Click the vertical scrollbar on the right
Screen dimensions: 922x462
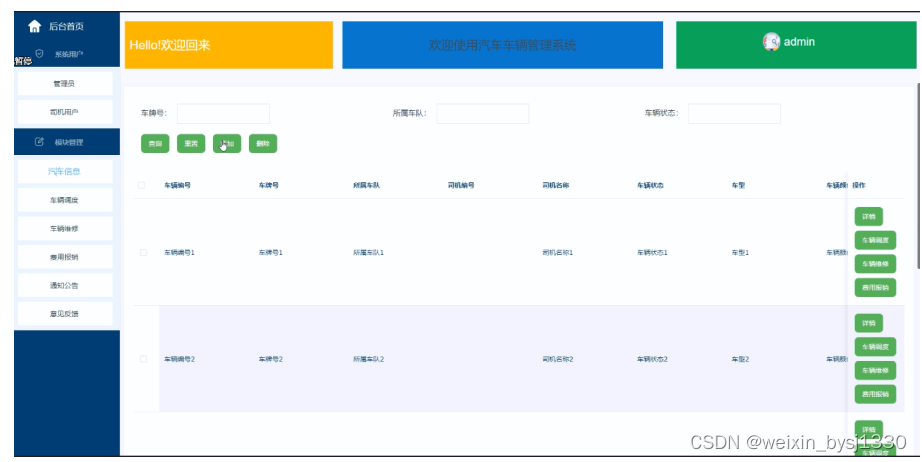(919, 176)
